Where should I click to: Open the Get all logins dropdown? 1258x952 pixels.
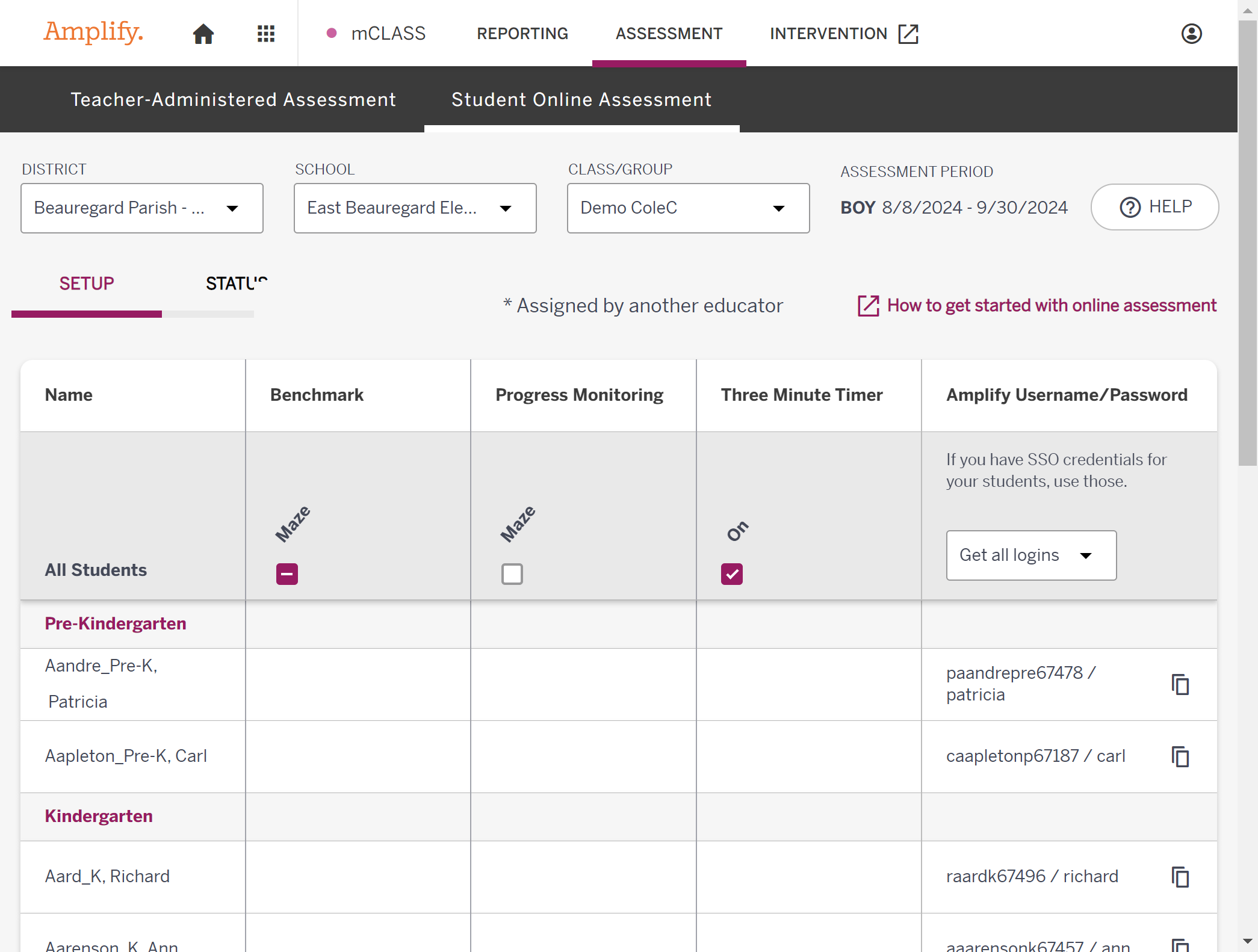1031,555
